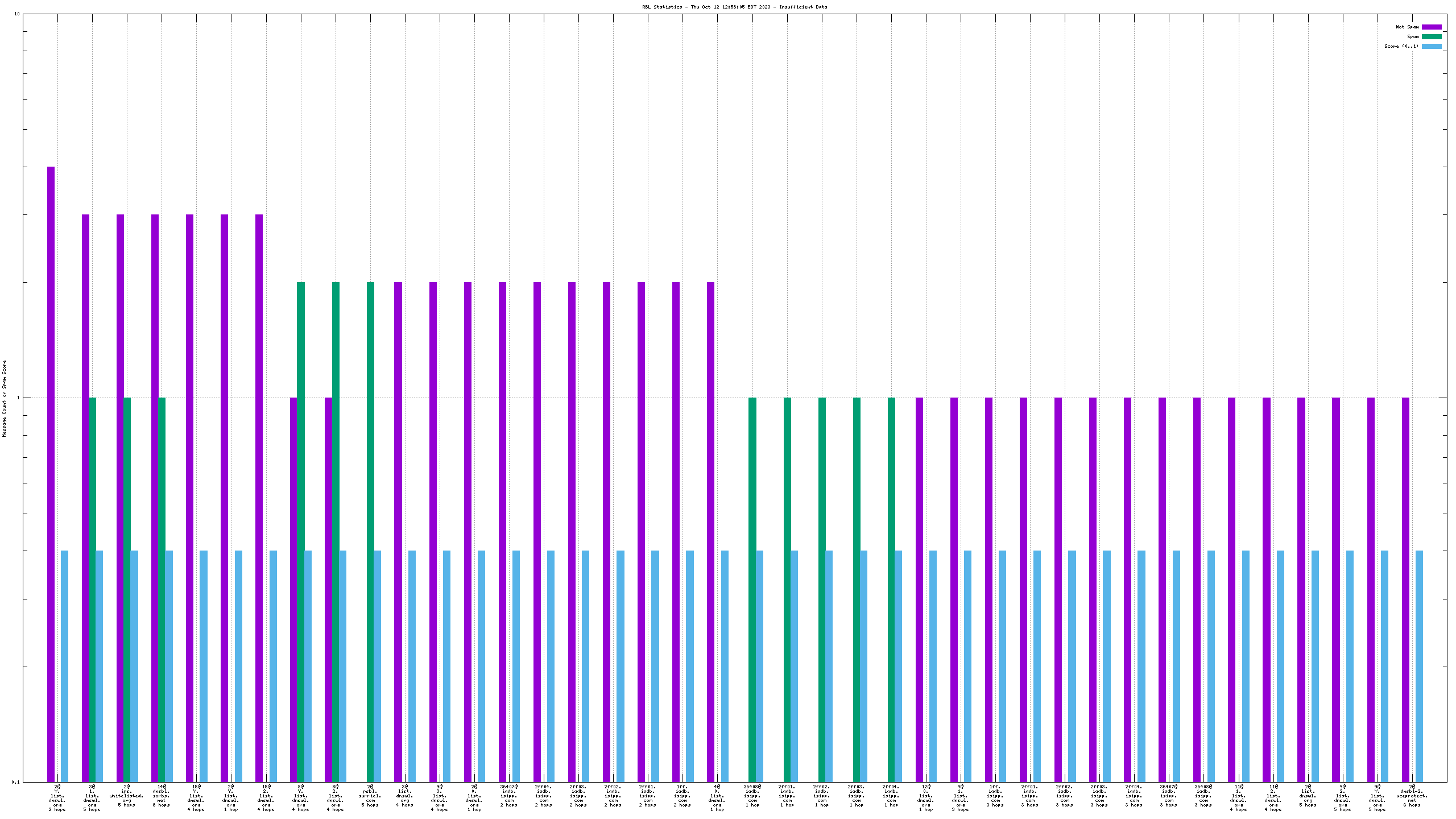Click x-label '4@ 0.list.dnswl.org 1 hop'

click(717, 798)
